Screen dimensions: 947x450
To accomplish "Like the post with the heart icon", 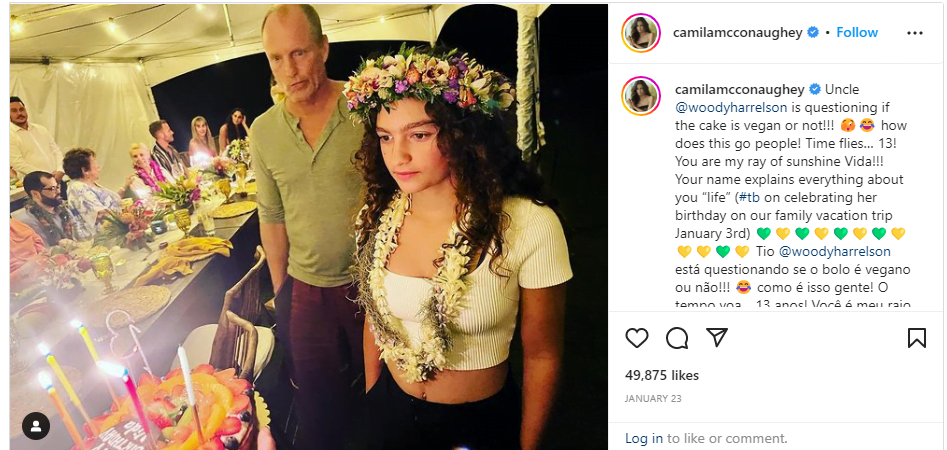I will [637, 338].
